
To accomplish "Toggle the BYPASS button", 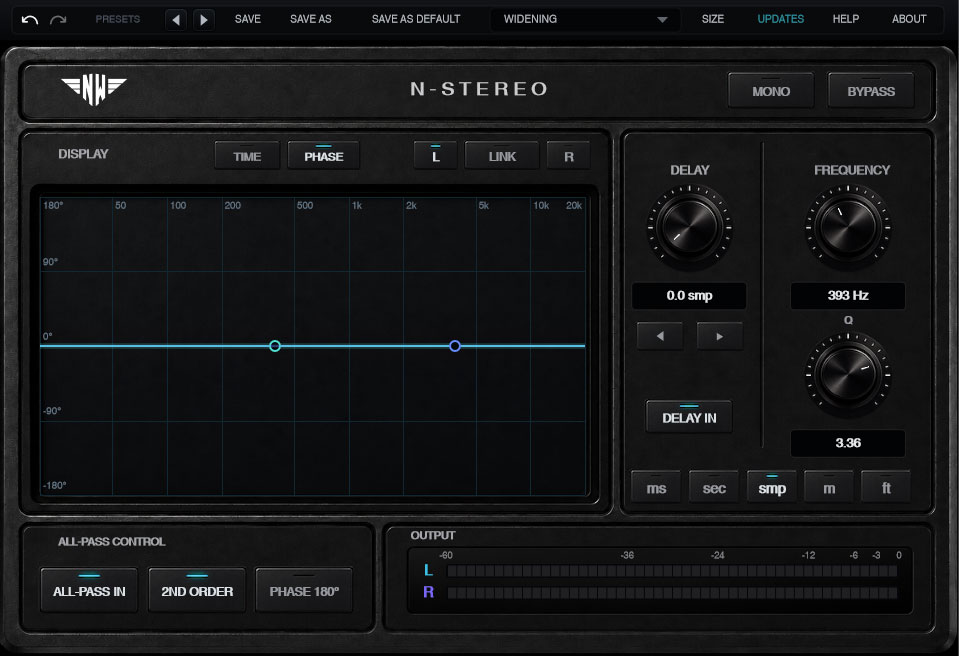I will [x=871, y=90].
